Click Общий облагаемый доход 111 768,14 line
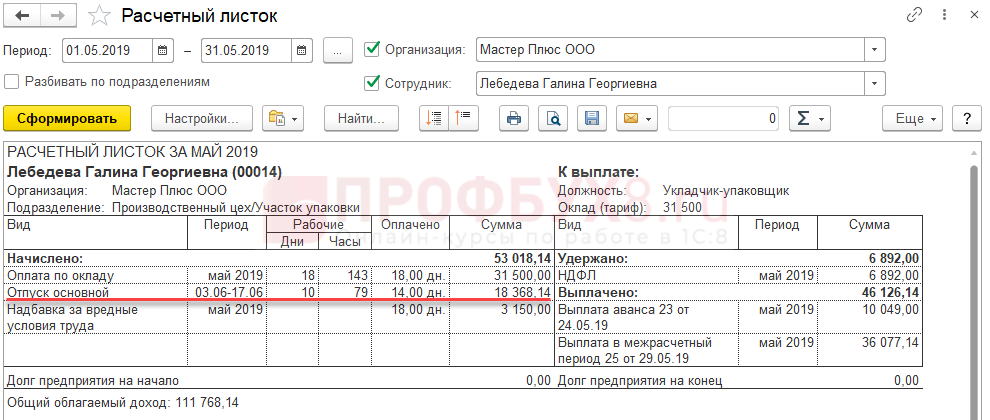Image resolution: width=990 pixels, height=420 pixels. tap(122, 402)
